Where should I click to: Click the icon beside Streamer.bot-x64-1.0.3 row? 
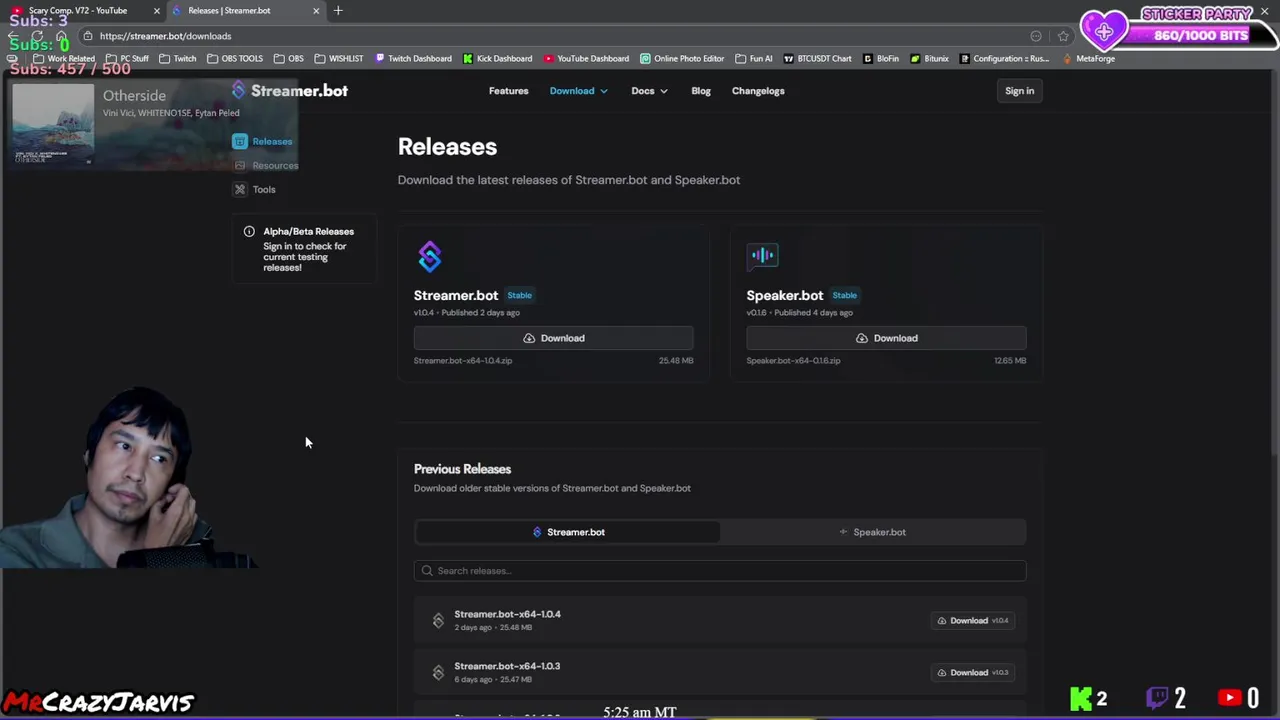438,673
